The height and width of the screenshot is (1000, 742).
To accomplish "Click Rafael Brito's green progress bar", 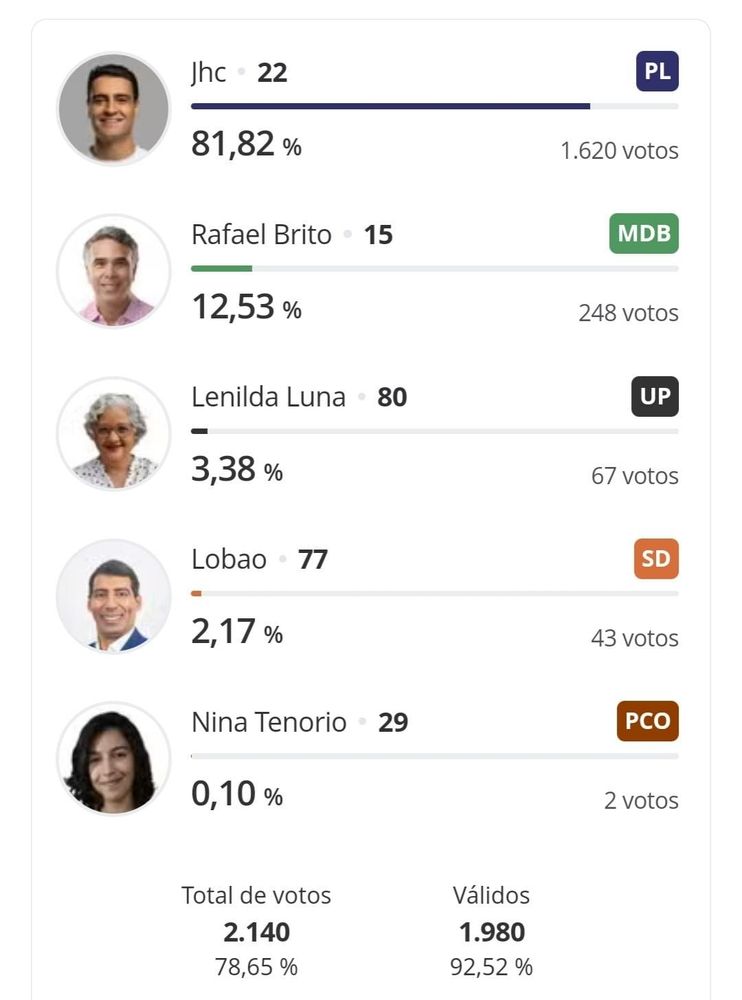I will tap(221, 268).
